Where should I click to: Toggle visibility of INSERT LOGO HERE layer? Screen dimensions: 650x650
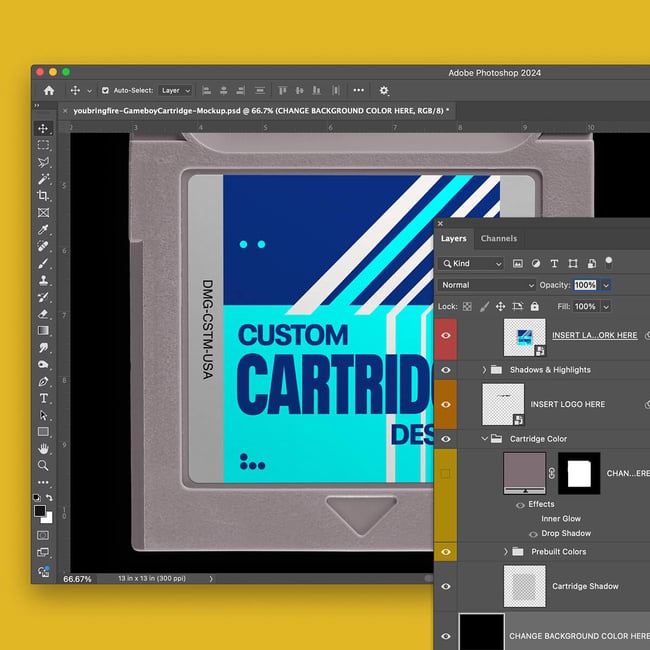pyautogui.click(x=446, y=404)
